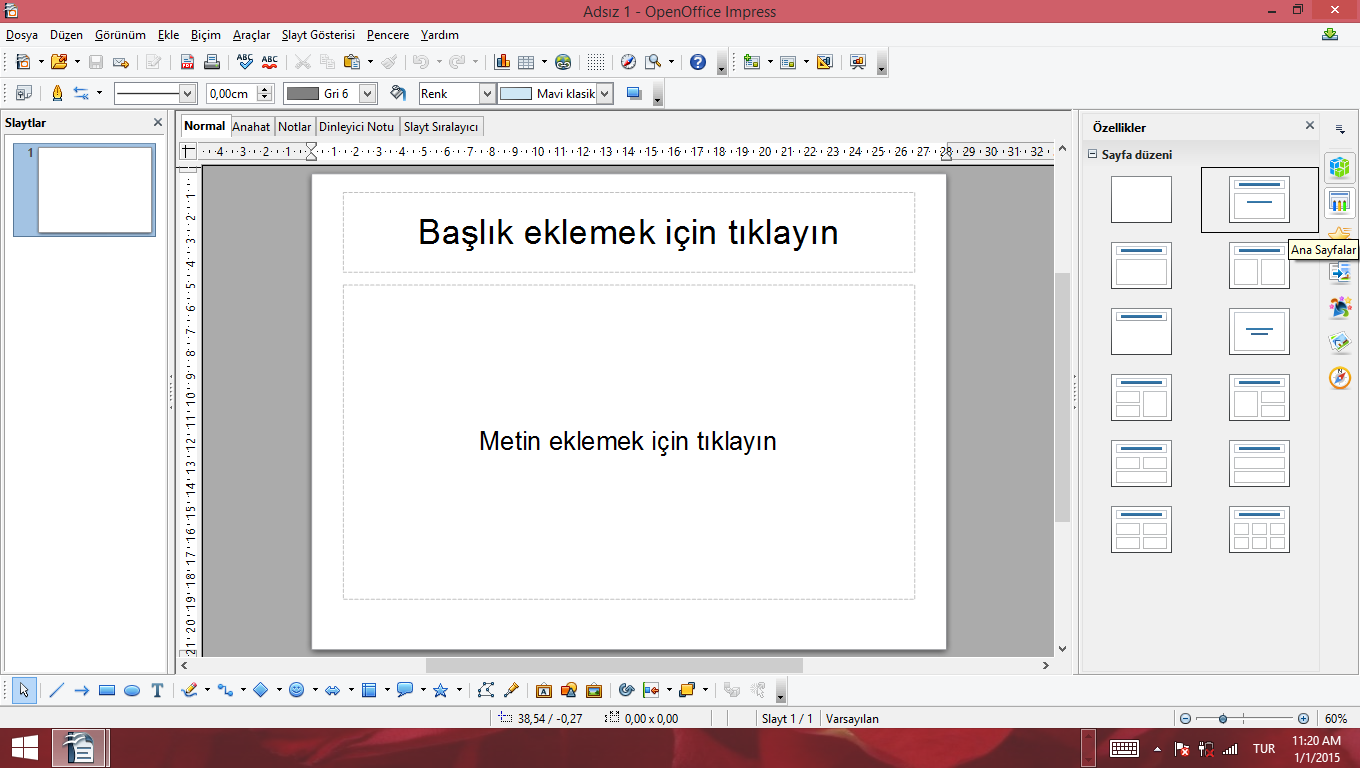Screen dimensions: 1360x768
Task: Insert a chart using chart icon
Action: [x=502, y=62]
